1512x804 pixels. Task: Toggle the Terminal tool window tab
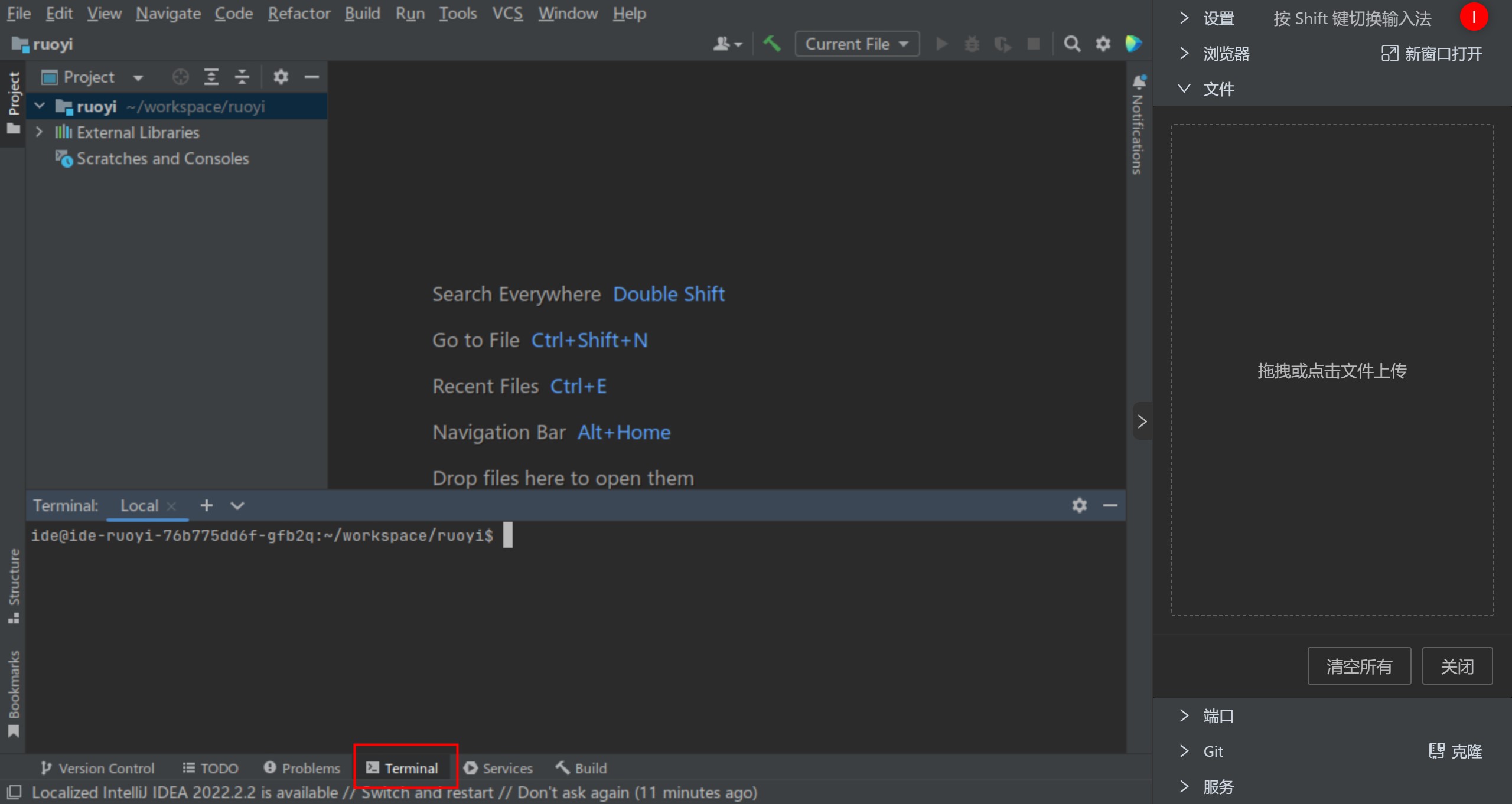click(x=402, y=768)
